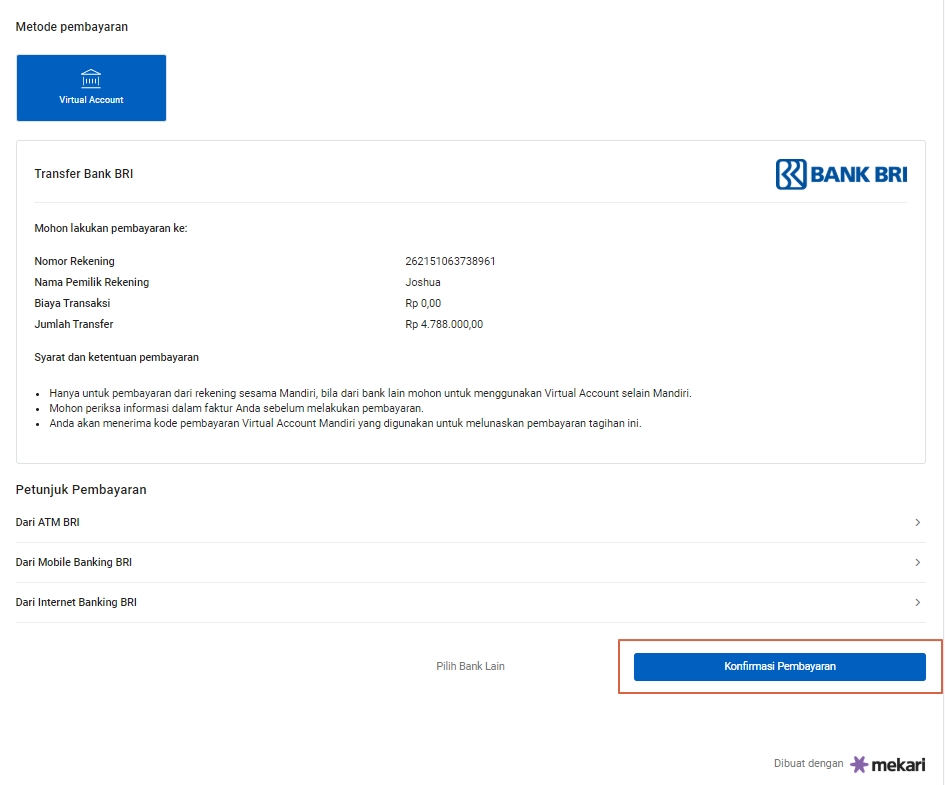Expand the Dari Mobile Banking BRI instructions

(x=74, y=563)
